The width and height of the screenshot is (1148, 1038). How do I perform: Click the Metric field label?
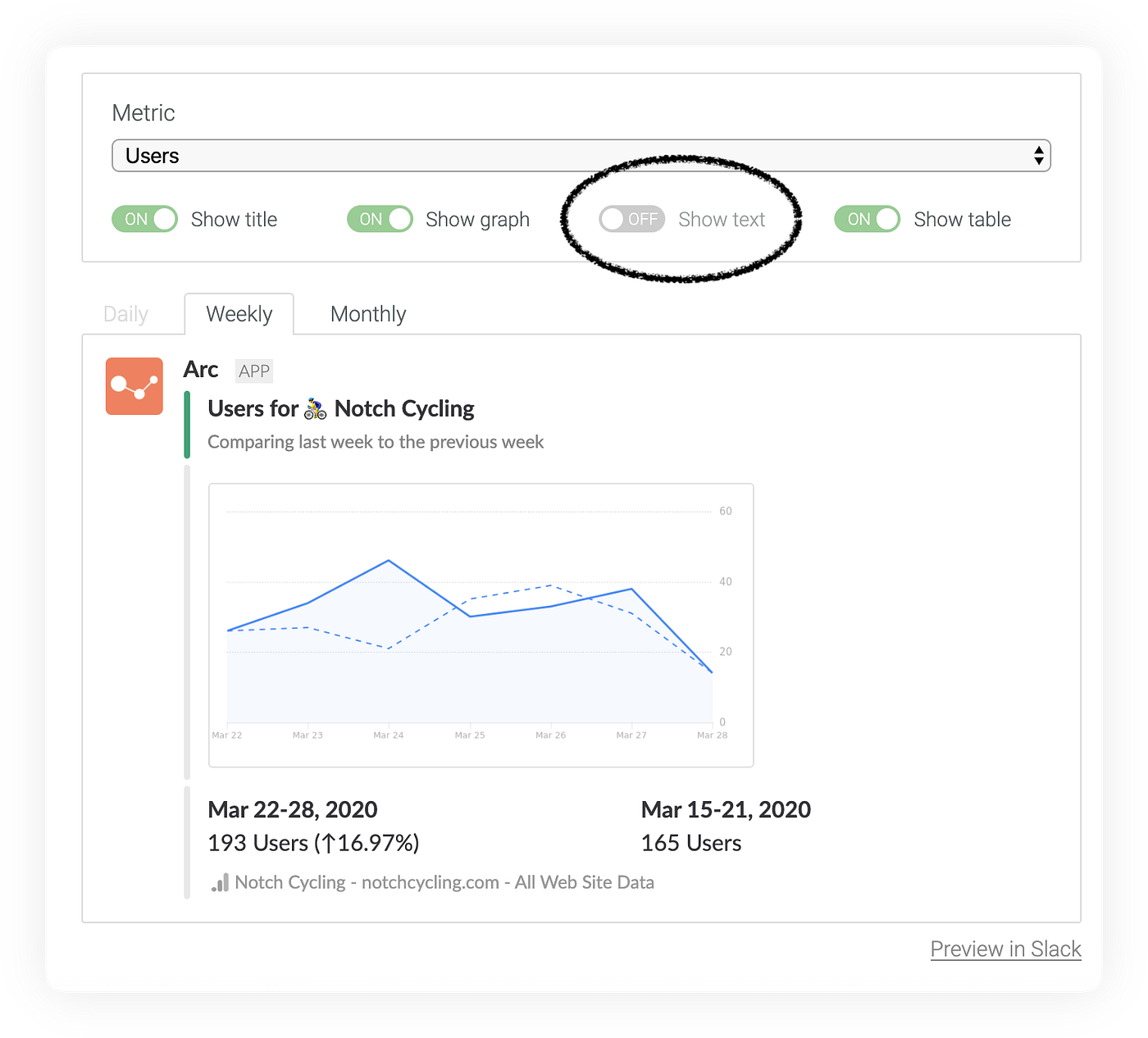[143, 113]
